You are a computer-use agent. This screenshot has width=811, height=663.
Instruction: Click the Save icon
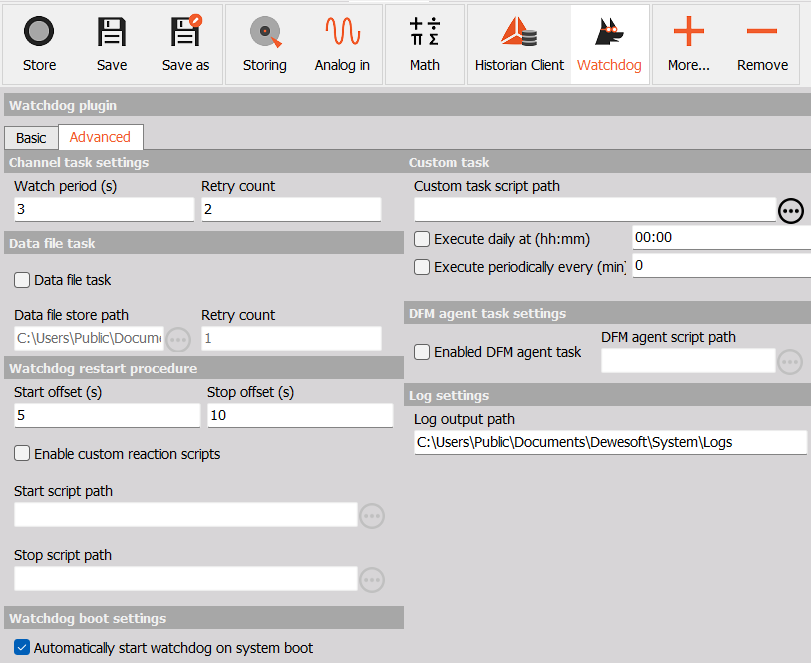[x=111, y=40]
